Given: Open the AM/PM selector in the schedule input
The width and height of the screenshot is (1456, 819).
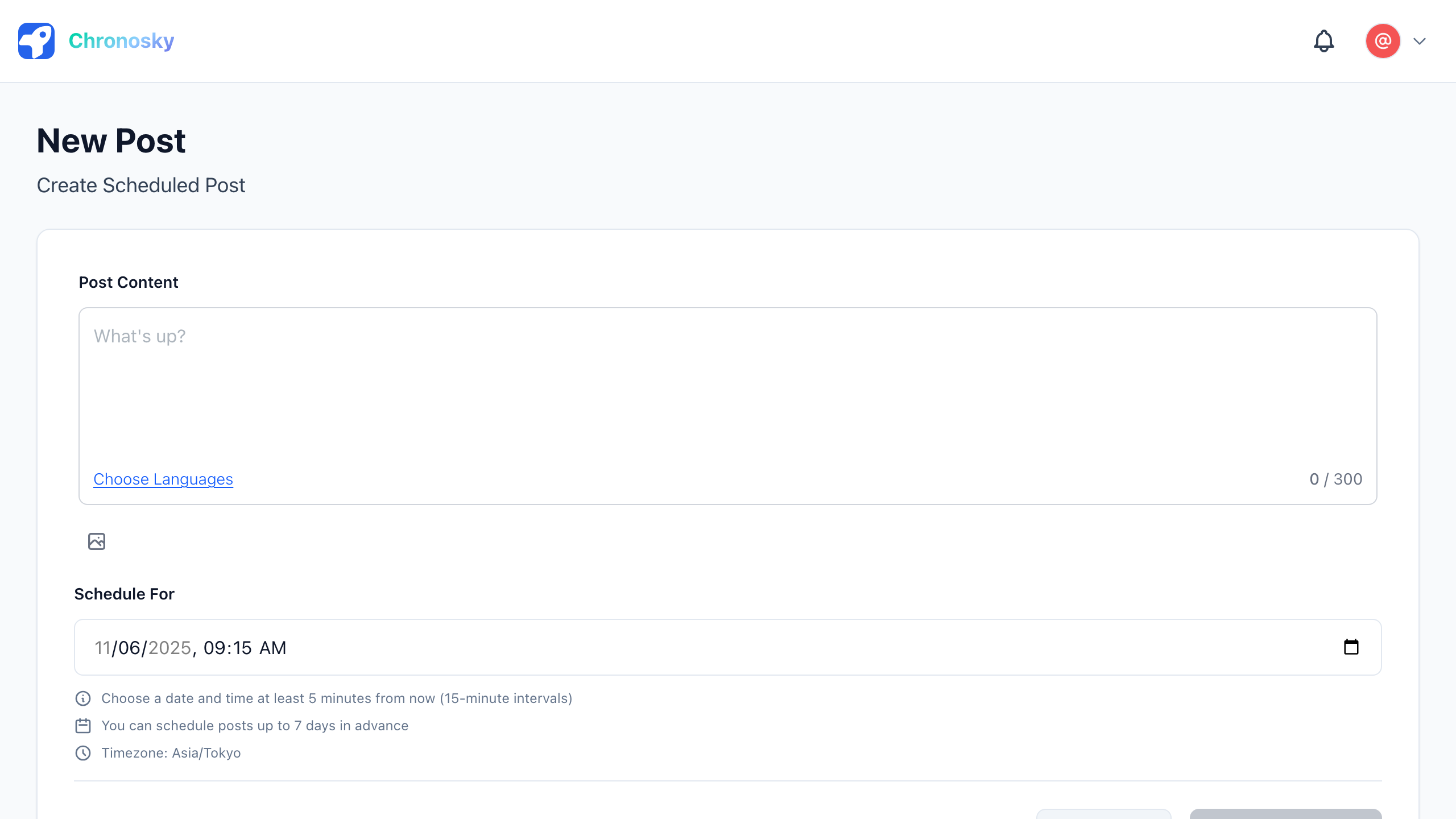Looking at the screenshot, I should (274, 647).
